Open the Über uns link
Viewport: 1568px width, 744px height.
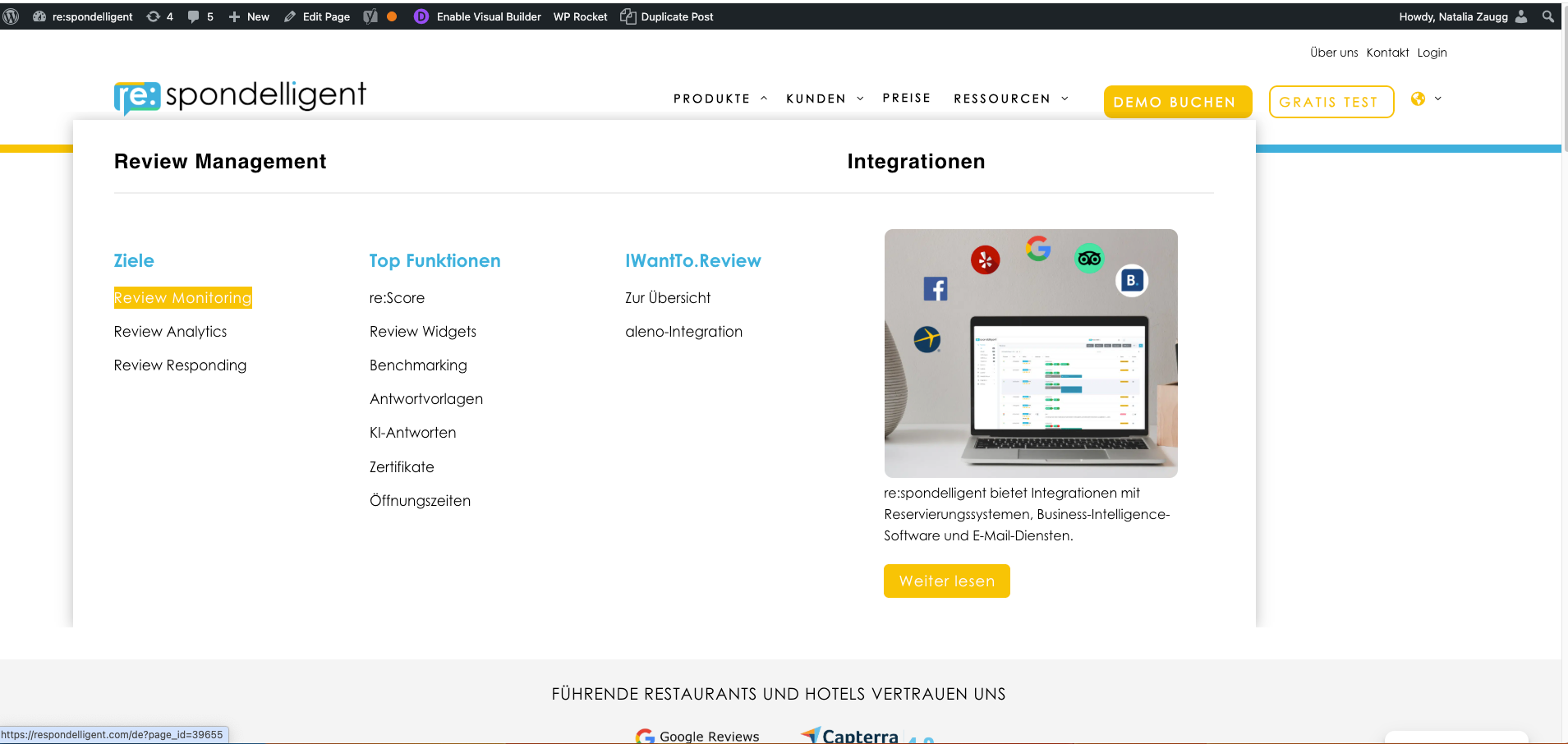coord(1334,53)
